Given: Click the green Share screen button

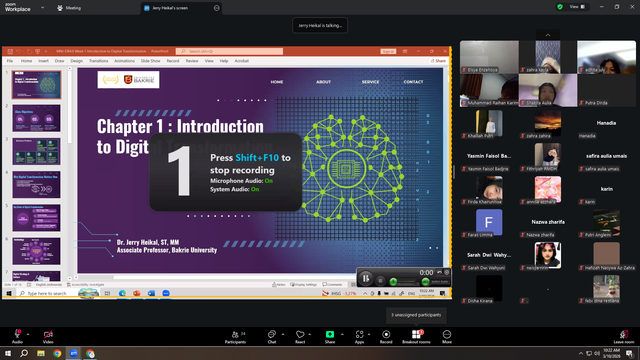Looking at the screenshot, I should coord(330,337).
